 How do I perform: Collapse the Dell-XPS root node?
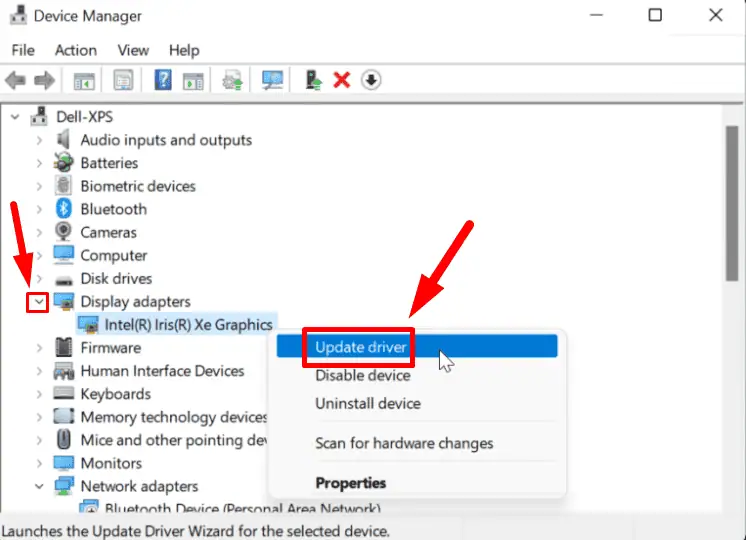point(15,117)
